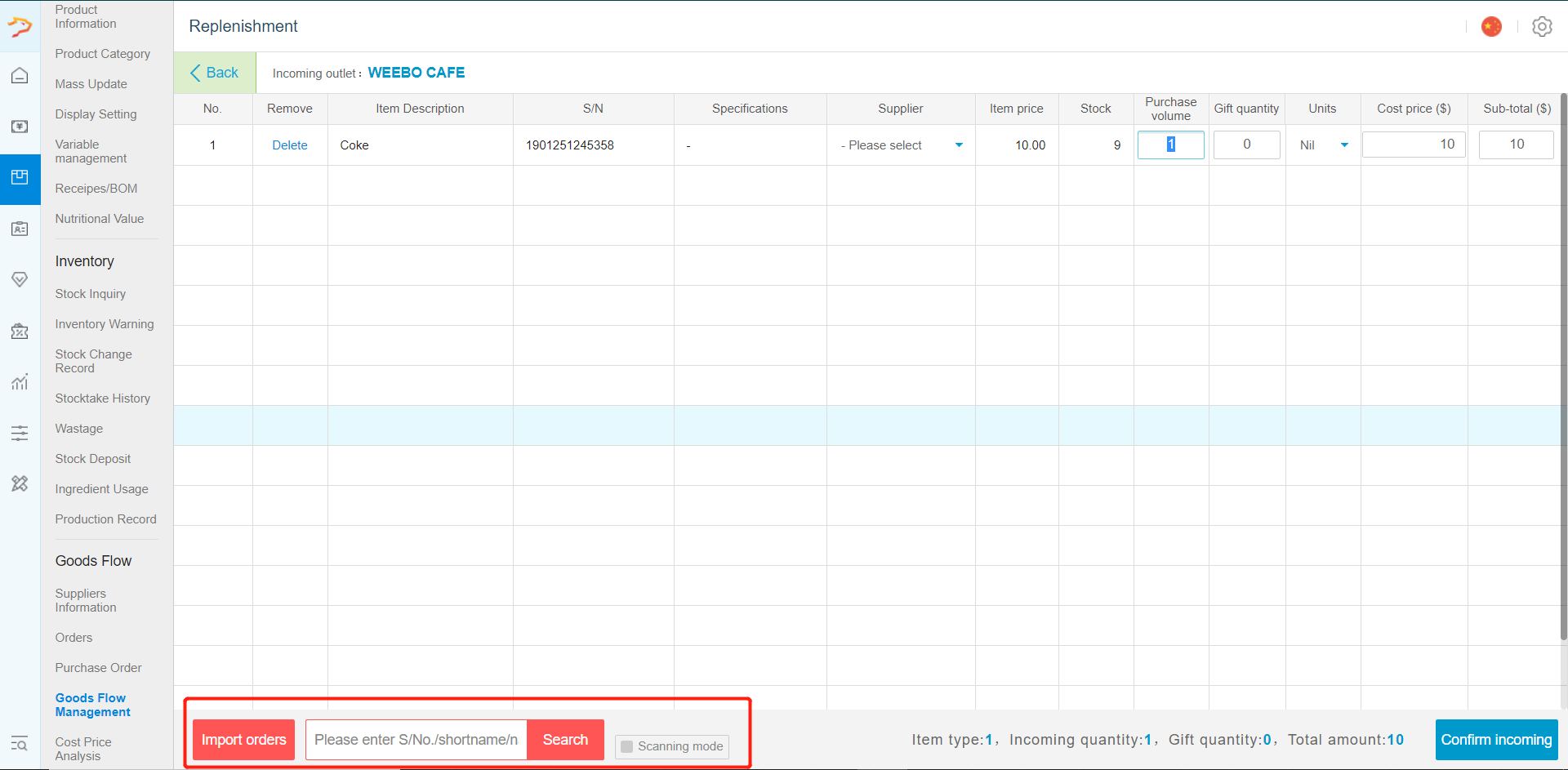Open the Supplier 'Please select' dropdown
Viewport: 1568px width, 770px height.
[901, 145]
